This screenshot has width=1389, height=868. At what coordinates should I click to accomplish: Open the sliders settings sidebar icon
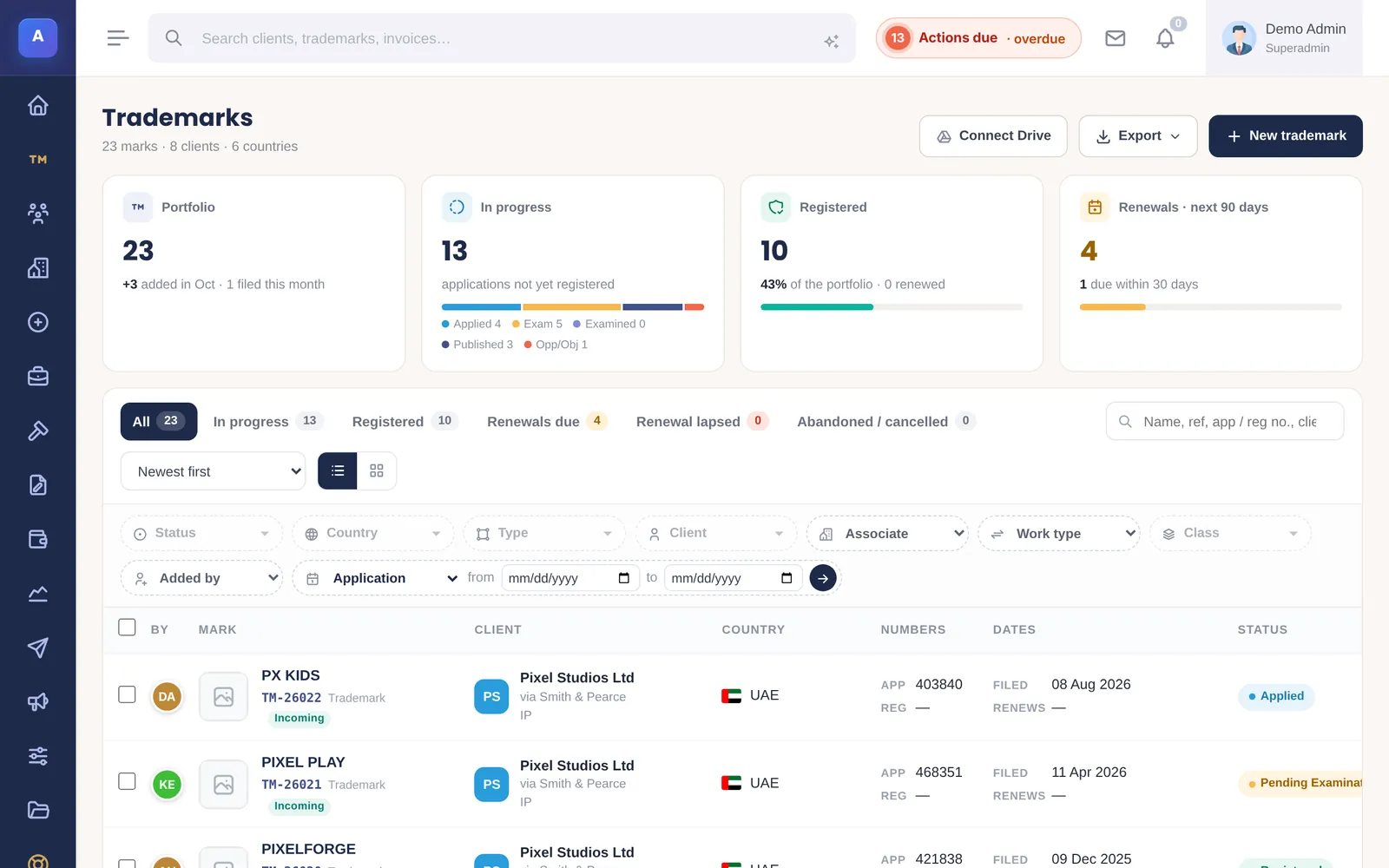point(37,756)
